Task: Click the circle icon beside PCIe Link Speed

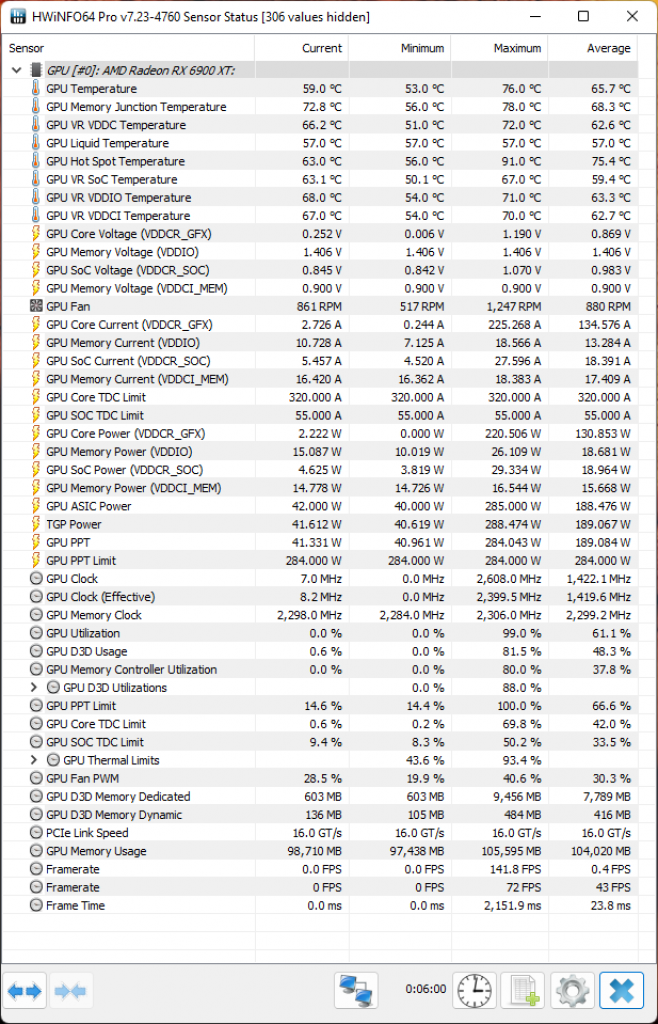Action: [x=36, y=833]
